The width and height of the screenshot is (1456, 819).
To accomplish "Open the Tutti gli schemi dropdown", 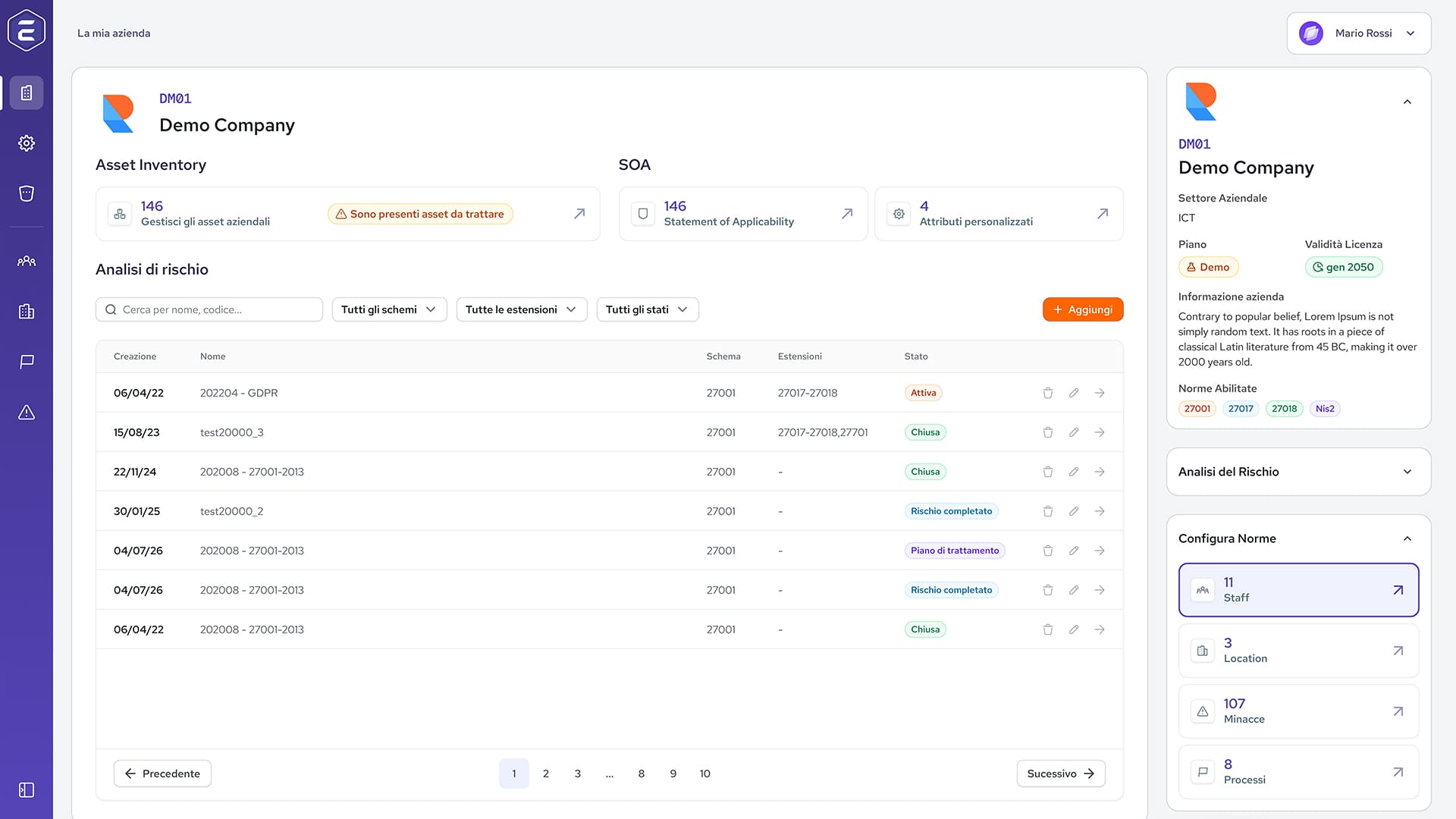I will coord(389,309).
